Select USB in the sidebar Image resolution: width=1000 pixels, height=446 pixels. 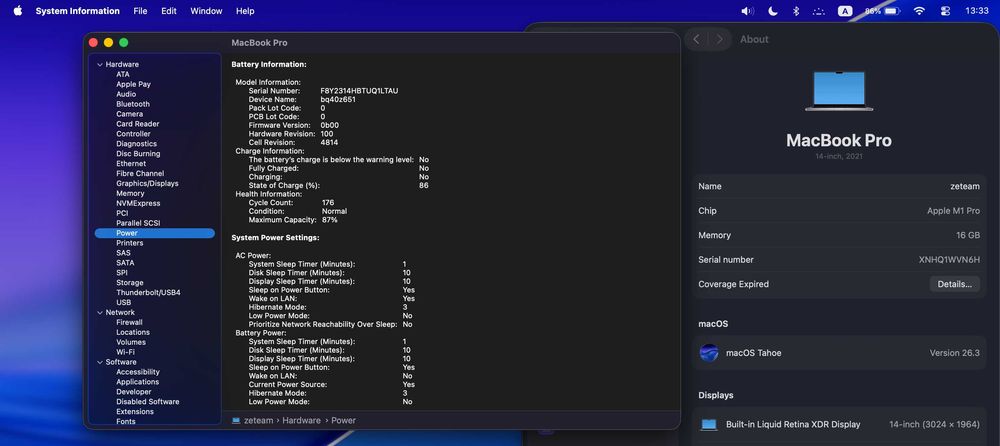(x=124, y=302)
